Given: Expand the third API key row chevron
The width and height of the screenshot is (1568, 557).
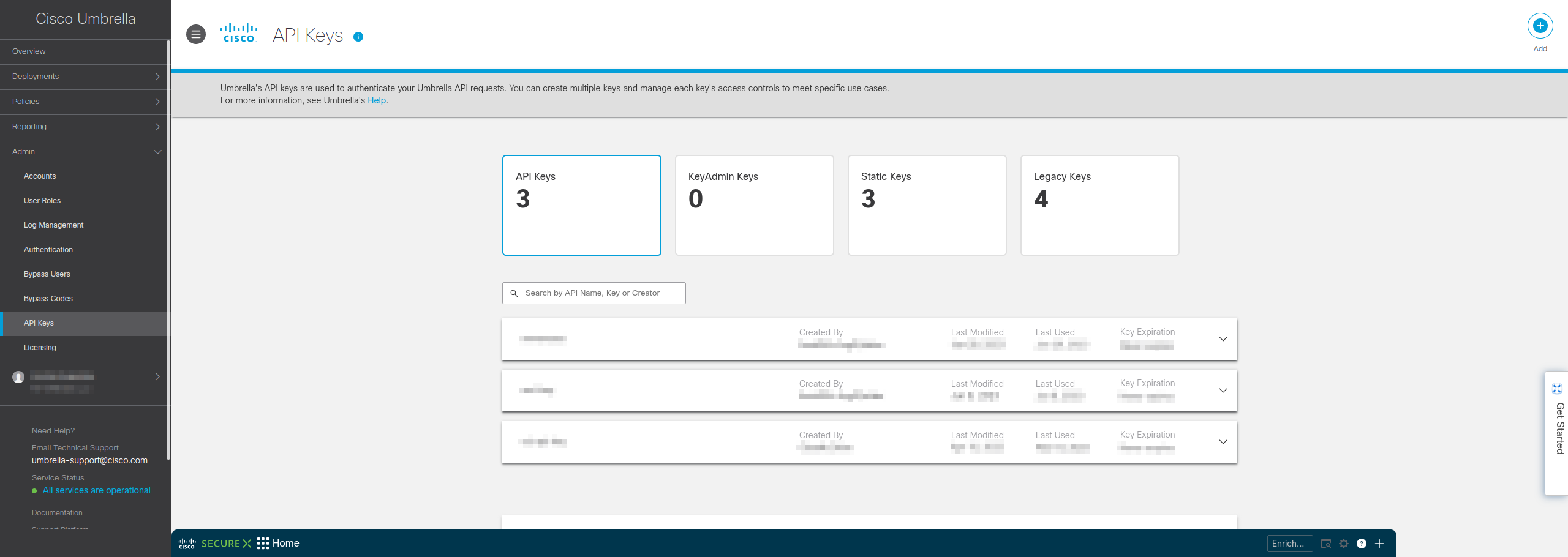Looking at the screenshot, I should coord(1223,442).
